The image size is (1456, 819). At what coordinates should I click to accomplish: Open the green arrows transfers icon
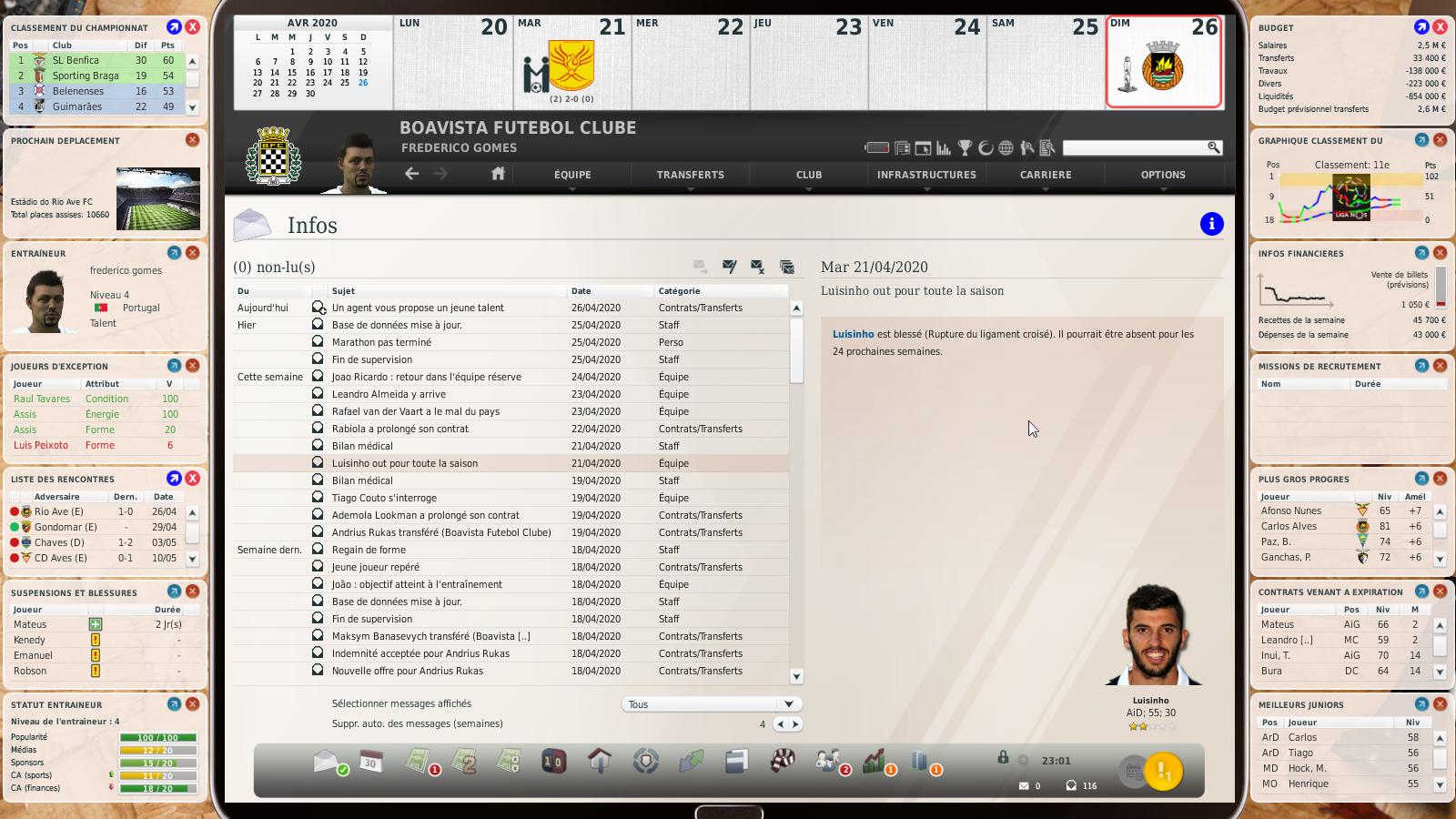pyautogui.click(x=692, y=761)
